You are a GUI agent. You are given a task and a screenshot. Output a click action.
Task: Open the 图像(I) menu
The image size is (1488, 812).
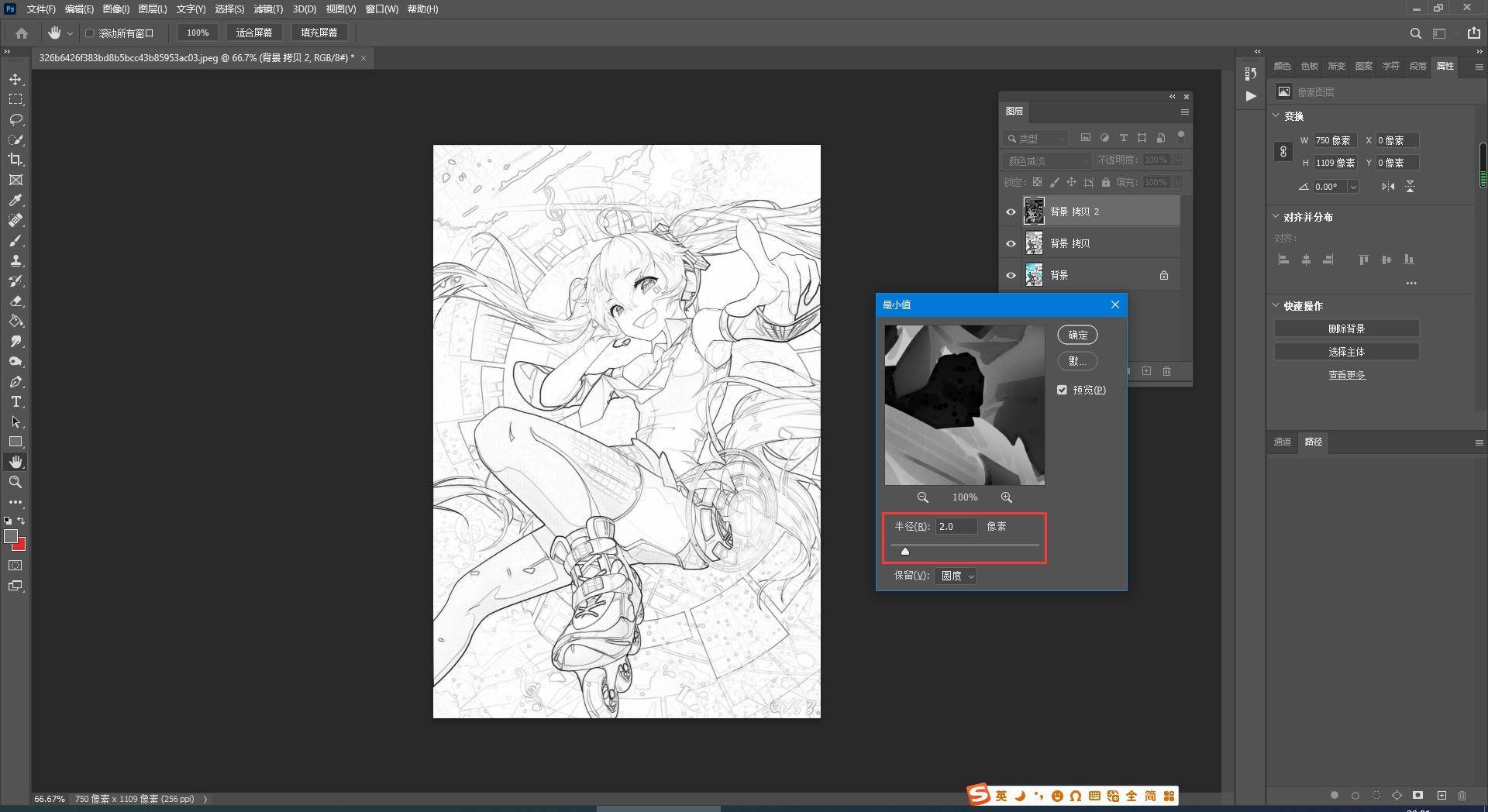[x=115, y=9]
